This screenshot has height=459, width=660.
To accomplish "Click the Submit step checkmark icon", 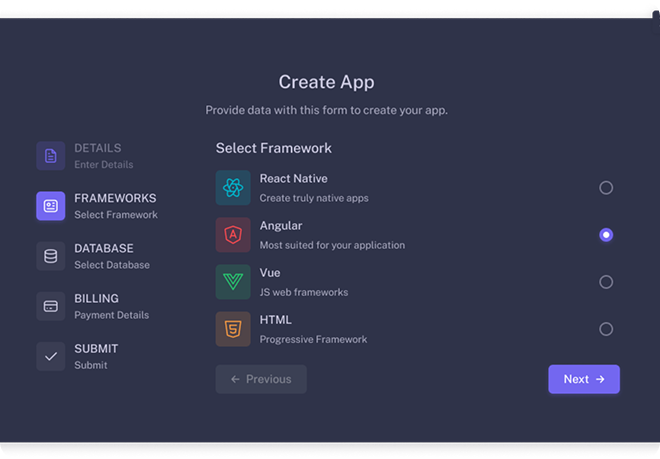I will pos(51,356).
